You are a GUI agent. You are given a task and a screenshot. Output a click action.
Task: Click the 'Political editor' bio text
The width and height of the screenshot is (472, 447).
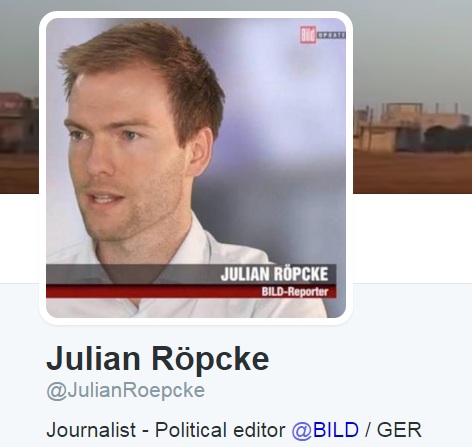(x=220, y=430)
